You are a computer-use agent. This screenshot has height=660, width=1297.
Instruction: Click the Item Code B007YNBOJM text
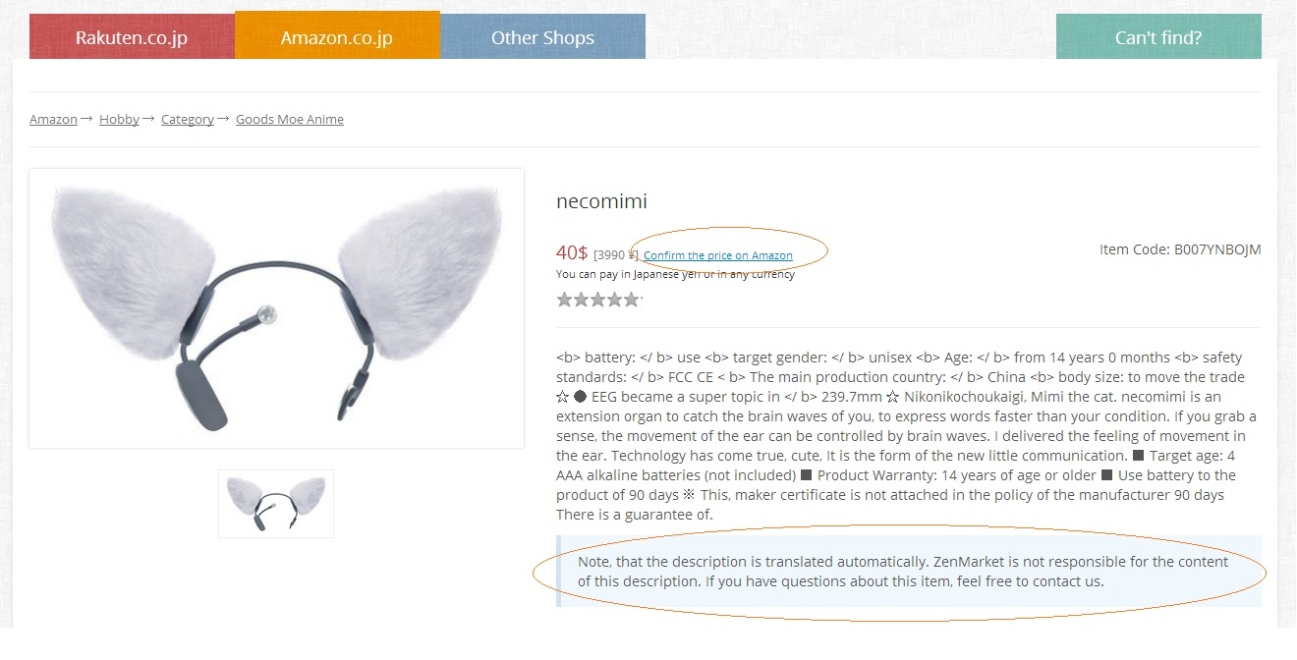pyautogui.click(x=1180, y=249)
